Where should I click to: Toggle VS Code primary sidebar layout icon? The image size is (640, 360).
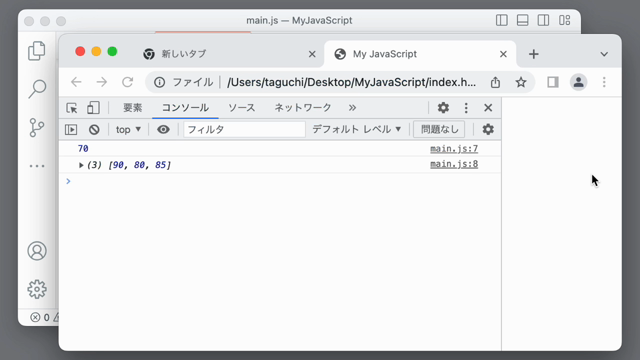502,20
